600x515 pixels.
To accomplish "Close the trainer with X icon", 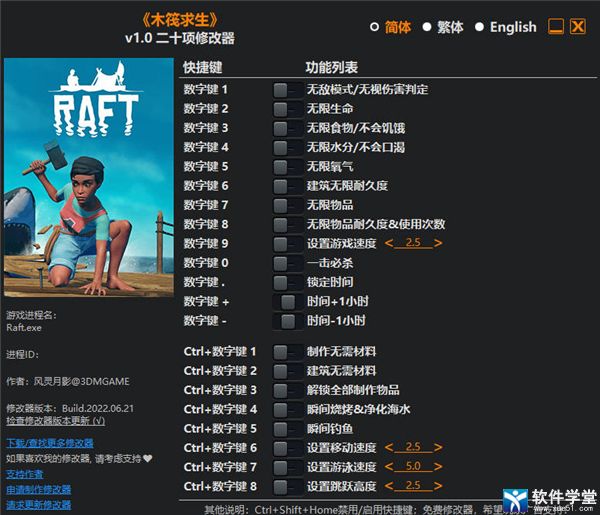I will (578, 27).
